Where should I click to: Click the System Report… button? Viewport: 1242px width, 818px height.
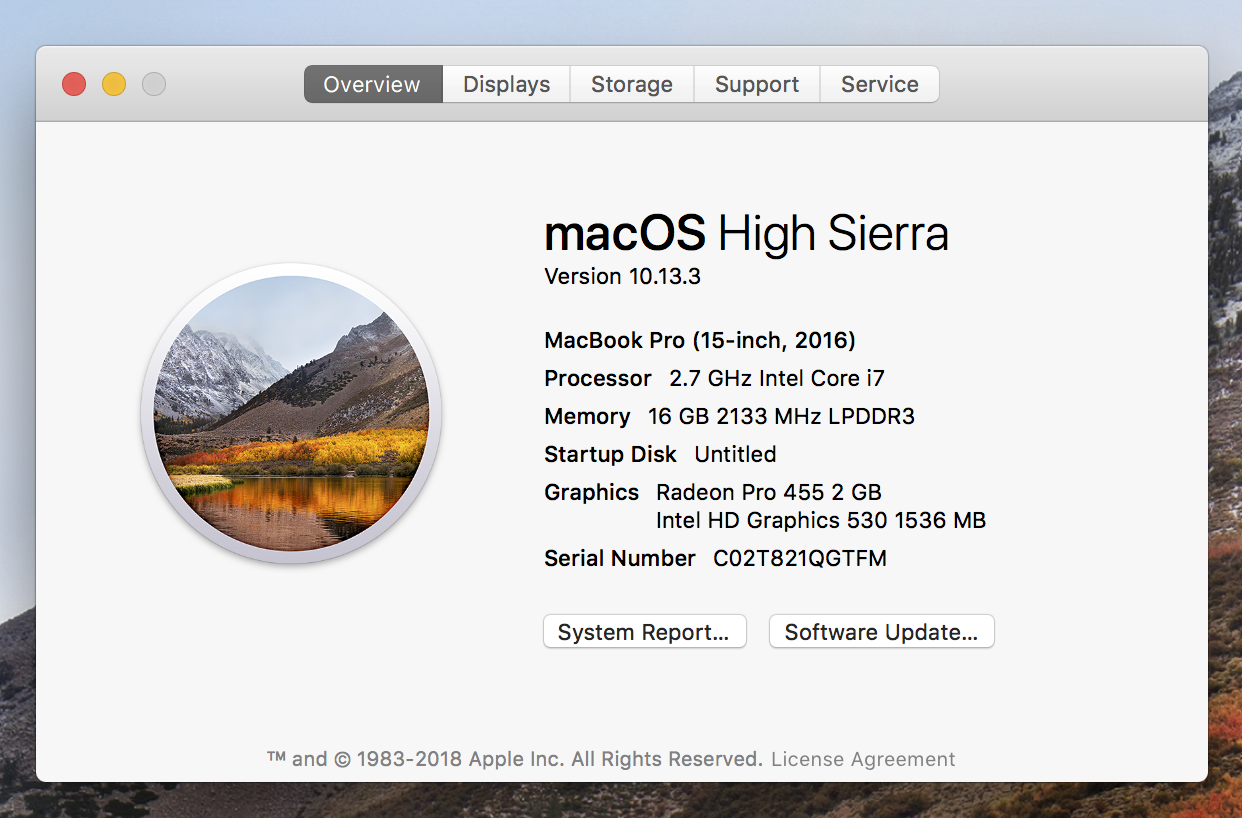(644, 632)
